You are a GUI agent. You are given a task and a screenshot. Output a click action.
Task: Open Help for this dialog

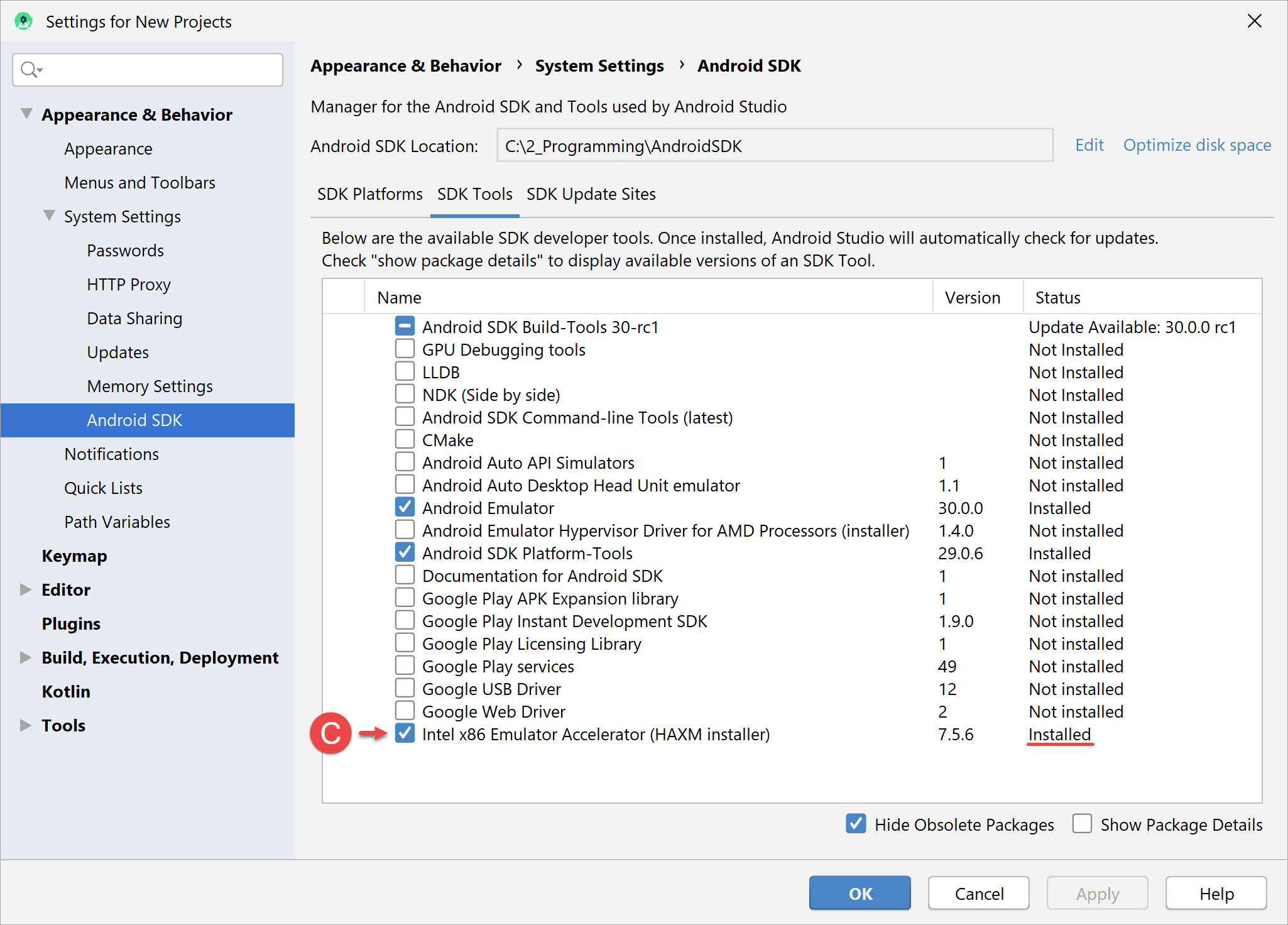(x=1216, y=894)
